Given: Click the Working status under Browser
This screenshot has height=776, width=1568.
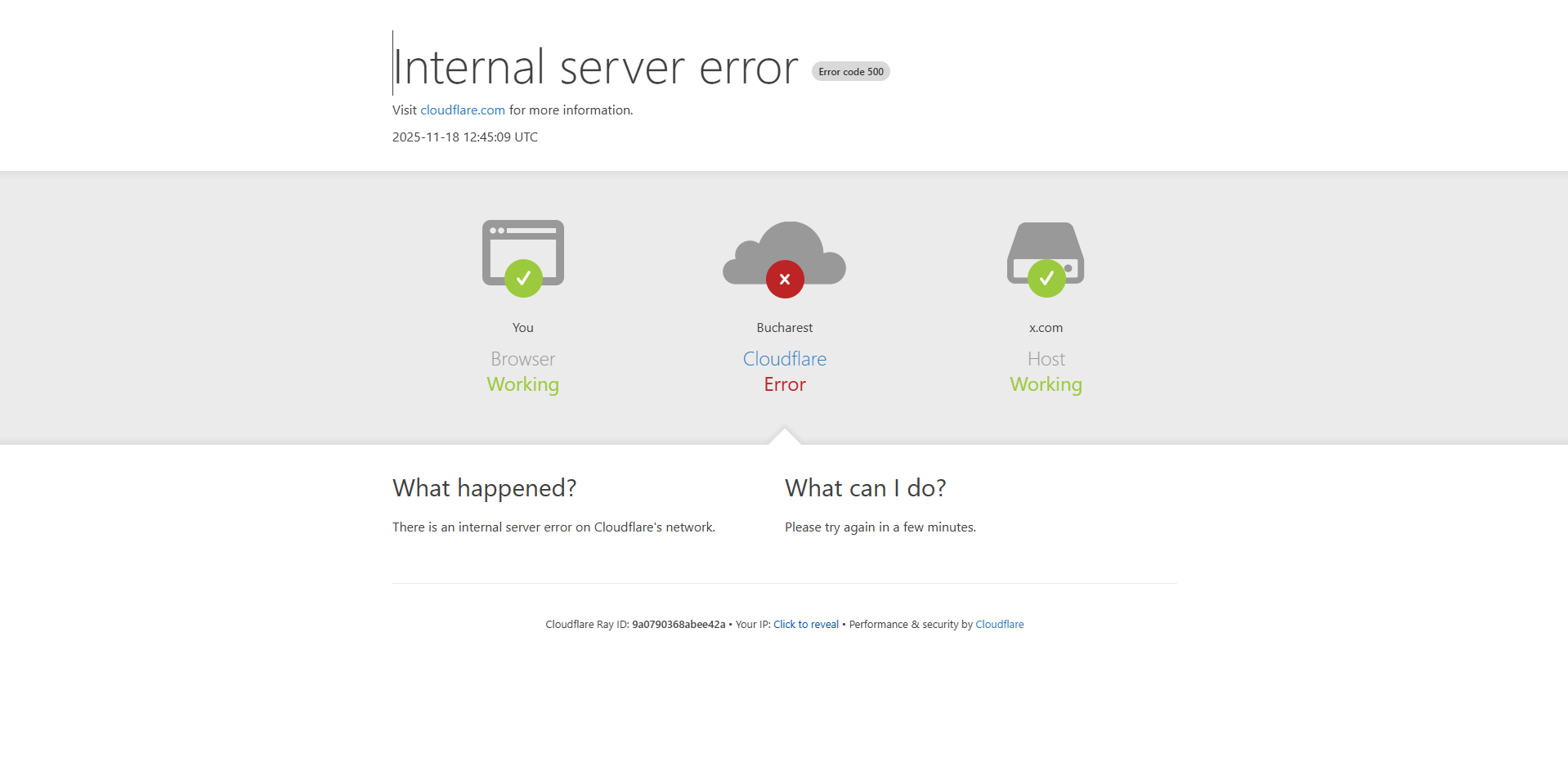Looking at the screenshot, I should 523,384.
